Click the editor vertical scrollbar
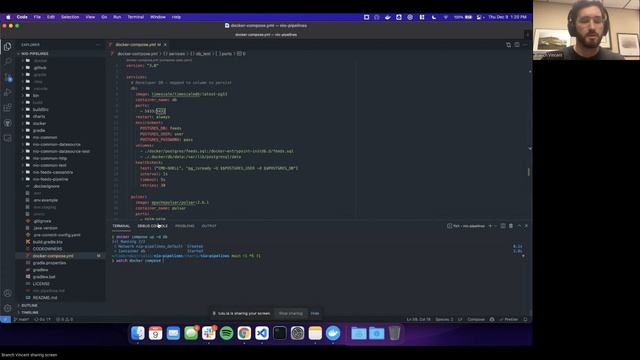The height and width of the screenshot is (360, 640). tap(529, 172)
